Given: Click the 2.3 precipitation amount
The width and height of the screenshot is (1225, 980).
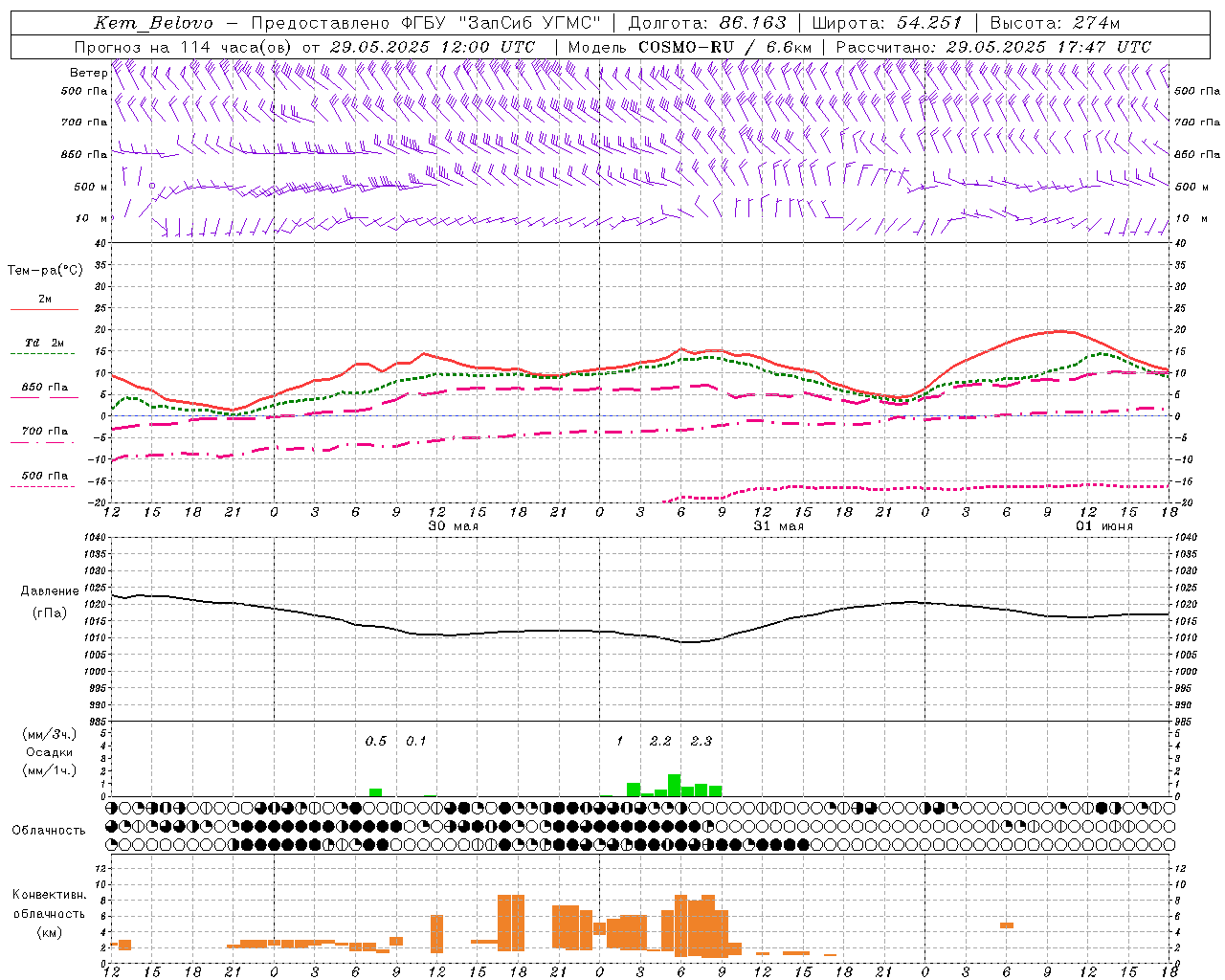Looking at the screenshot, I should click(x=701, y=741).
